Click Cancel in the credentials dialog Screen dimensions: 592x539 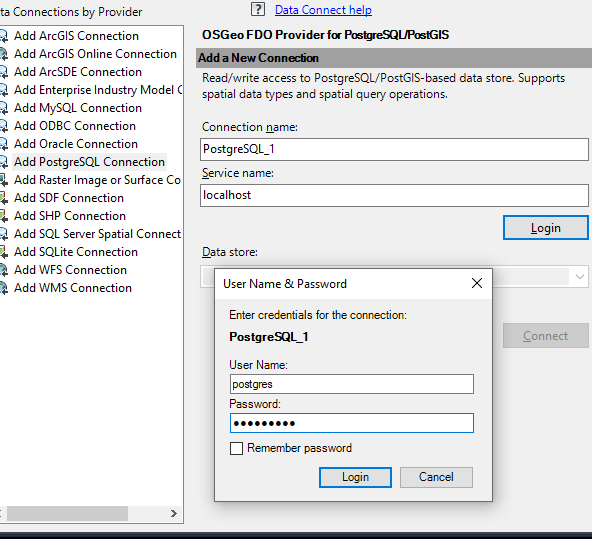(436, 477)
